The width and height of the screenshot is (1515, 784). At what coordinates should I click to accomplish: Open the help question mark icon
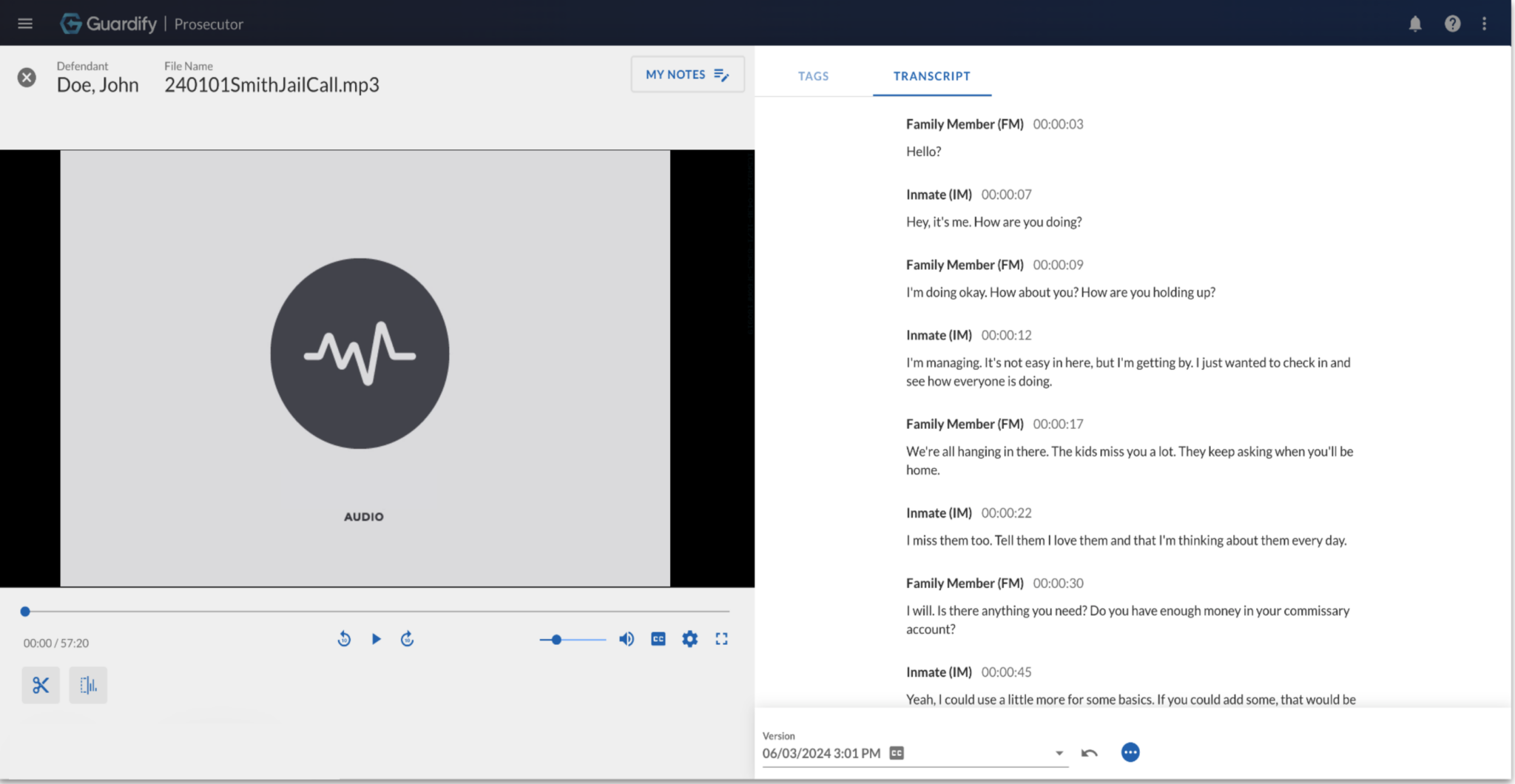pos(1452,24)
